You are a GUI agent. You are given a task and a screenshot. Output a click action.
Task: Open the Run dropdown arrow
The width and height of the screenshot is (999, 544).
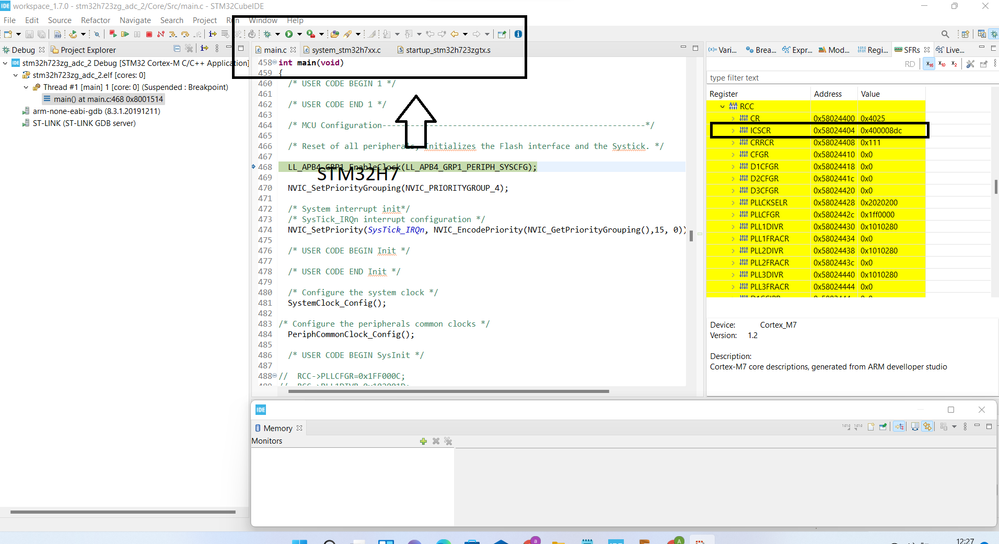(299, 34)
